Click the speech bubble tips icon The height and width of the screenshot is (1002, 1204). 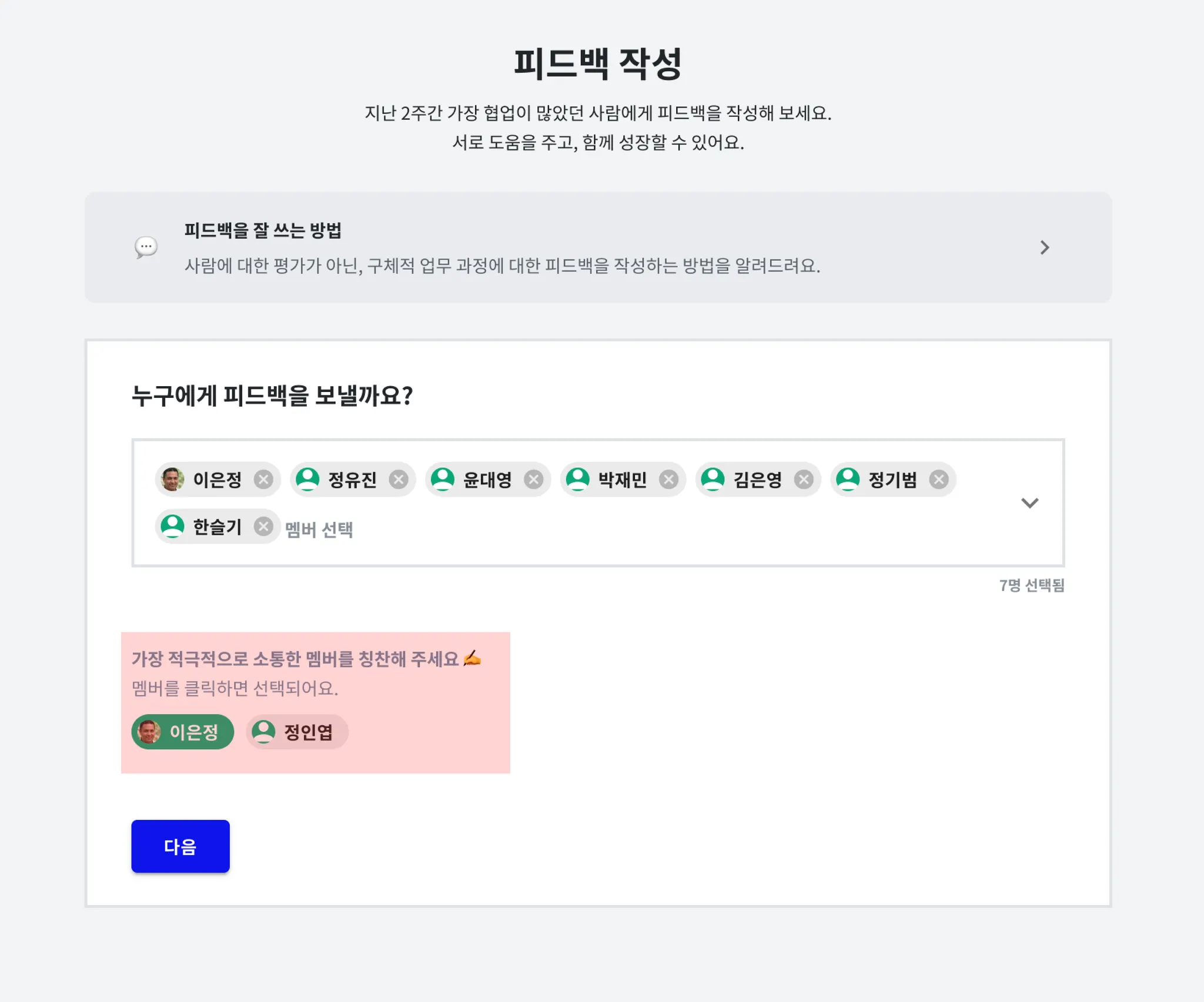146,247
